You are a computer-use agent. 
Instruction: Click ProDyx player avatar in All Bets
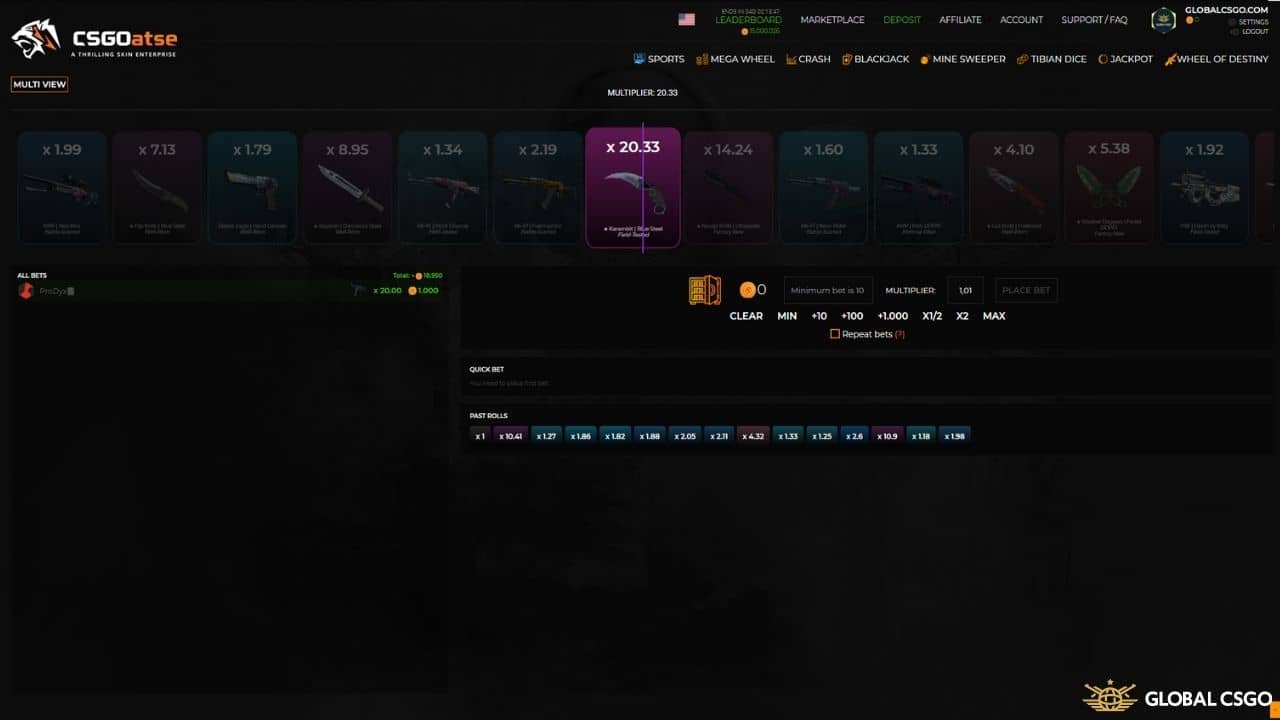pyautogui.click(x=26, y=290)
